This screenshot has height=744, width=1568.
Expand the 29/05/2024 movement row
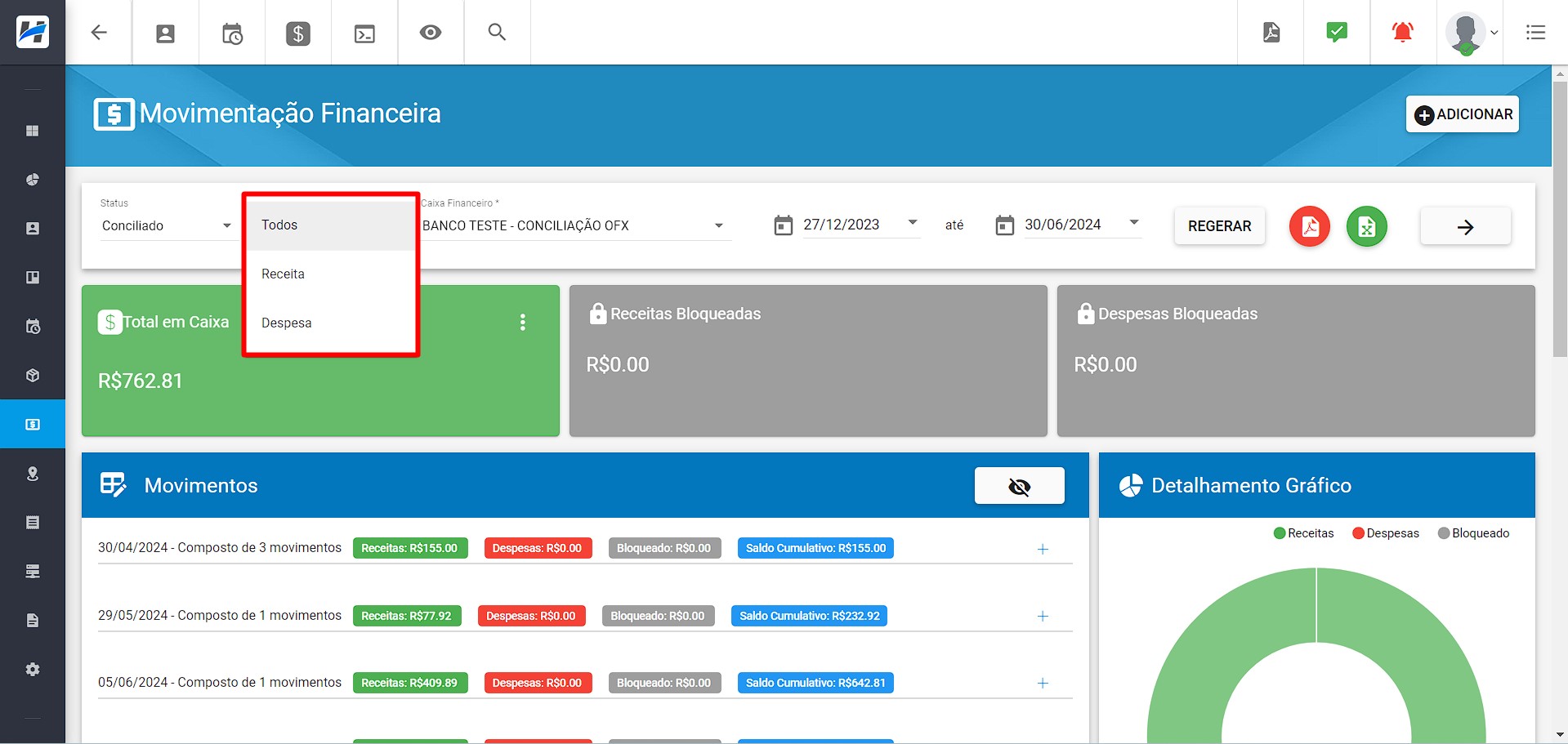pos(1043,616)
